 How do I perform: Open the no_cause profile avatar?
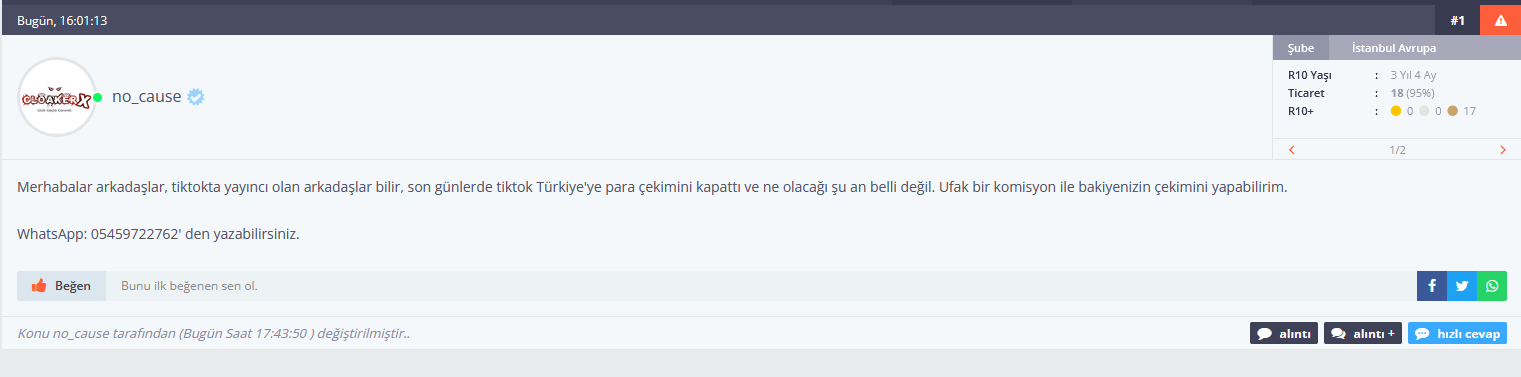(57, 97)
